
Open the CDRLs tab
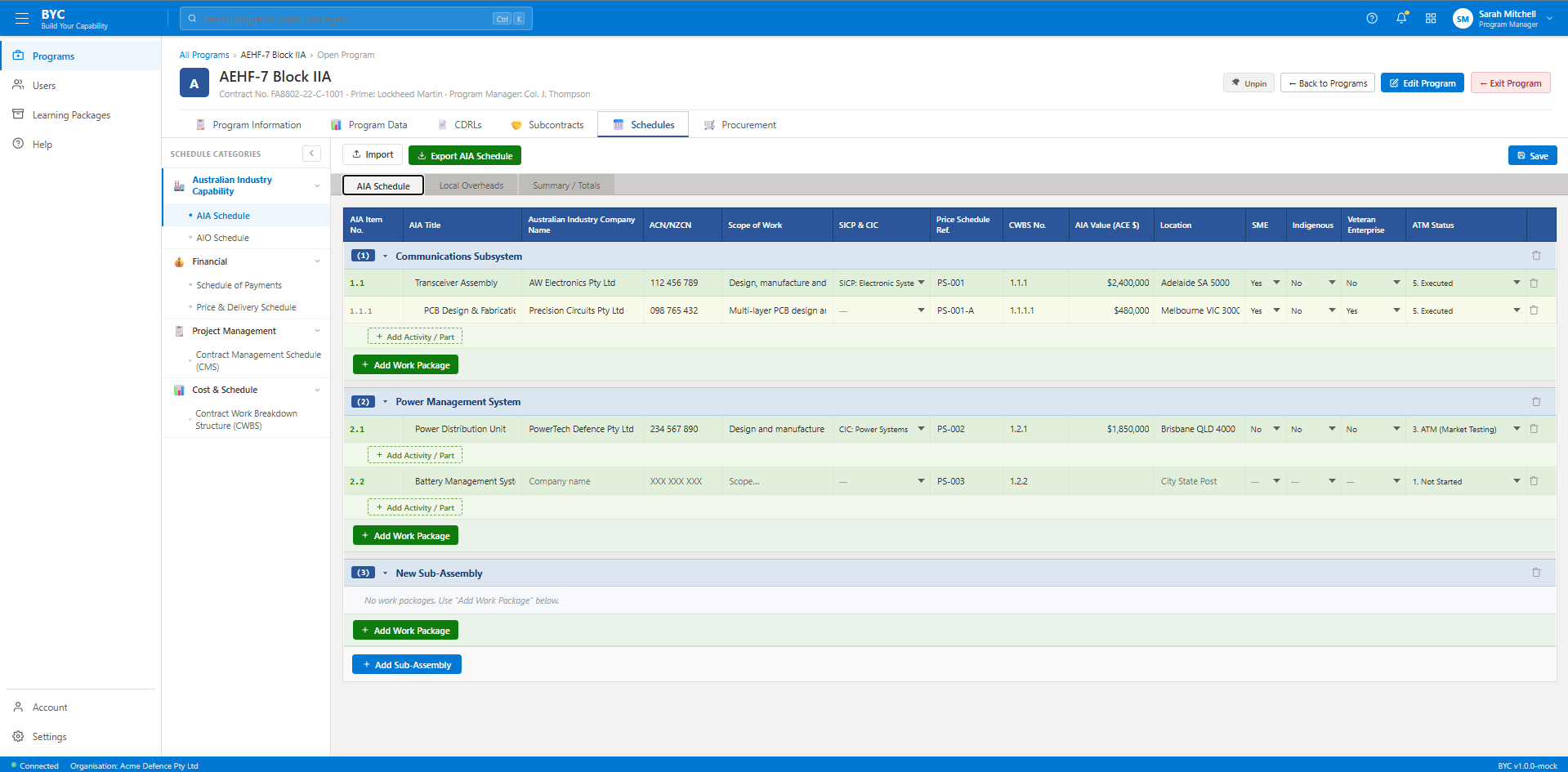pos(460,125)
